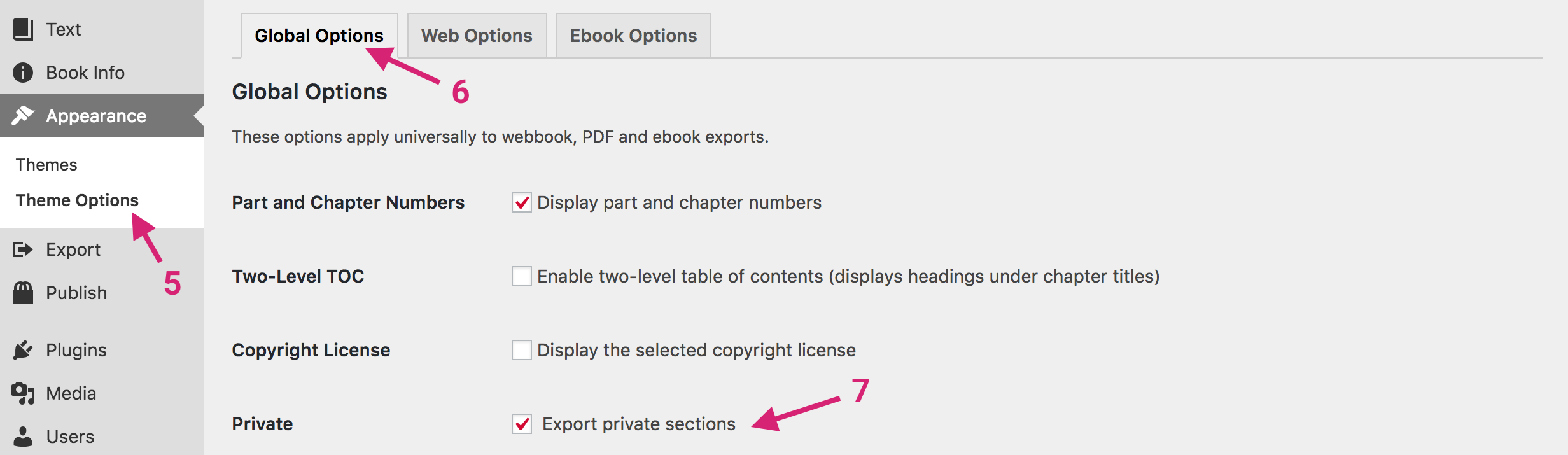Open the Appearance menu label

96,116
